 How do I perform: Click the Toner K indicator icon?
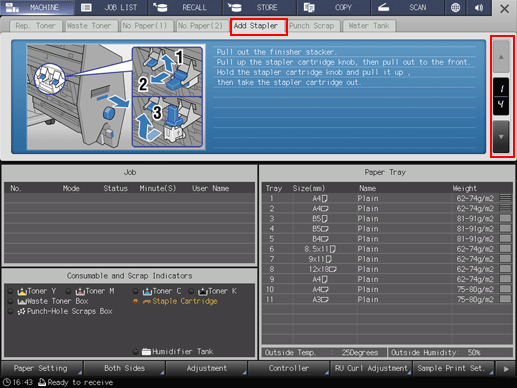click(x=203, y=291)
